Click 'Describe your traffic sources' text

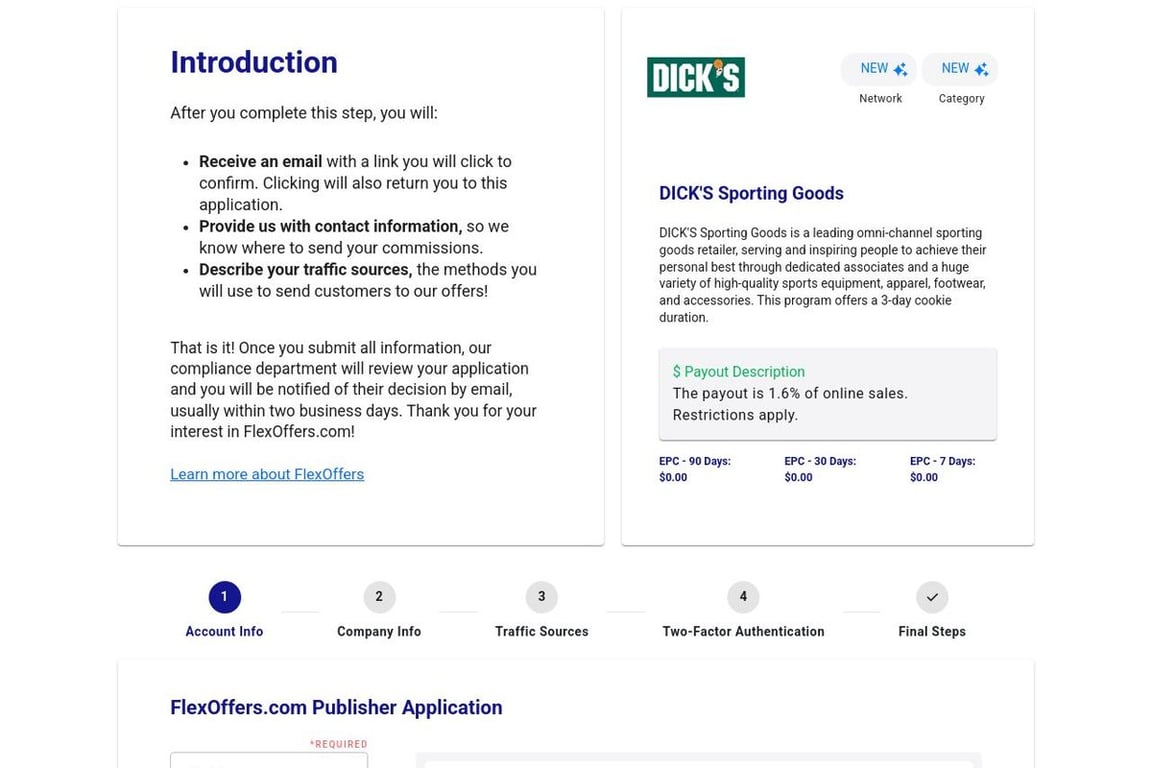[x=306, y=270]
